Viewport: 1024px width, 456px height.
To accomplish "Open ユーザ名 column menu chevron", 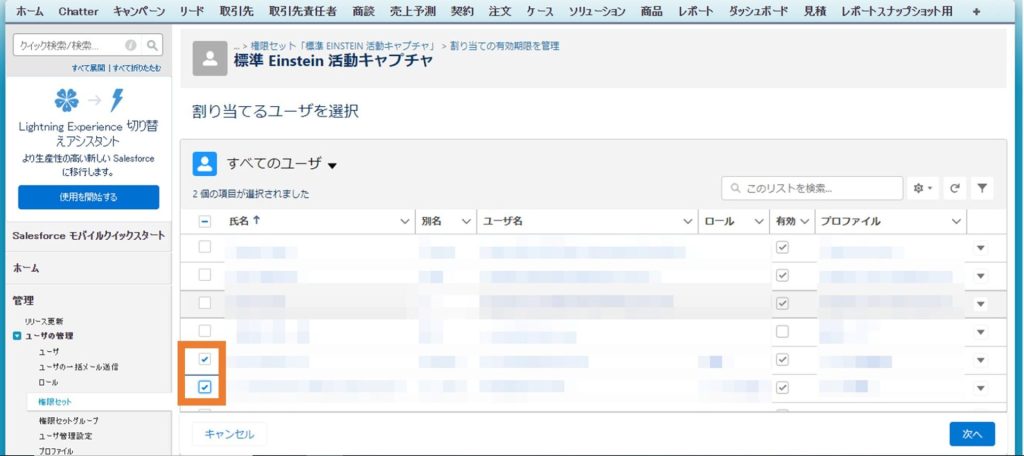I will [688, 221].
